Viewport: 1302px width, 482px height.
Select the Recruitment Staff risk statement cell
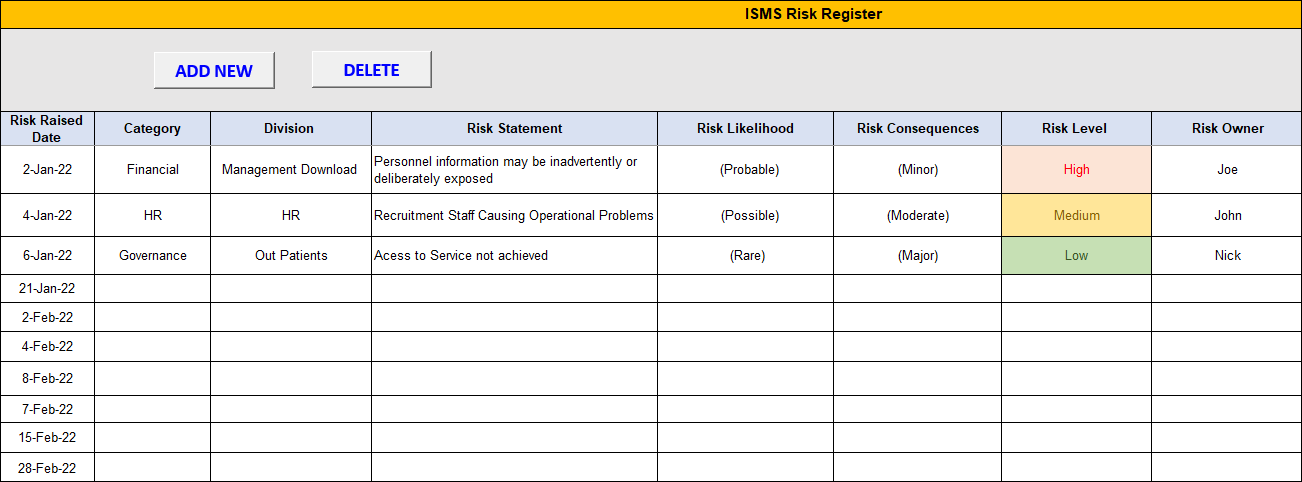coord(514,215)
